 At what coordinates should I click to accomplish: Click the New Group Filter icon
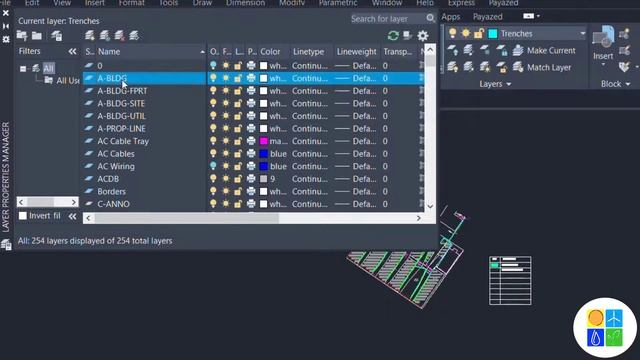(37, 36)
